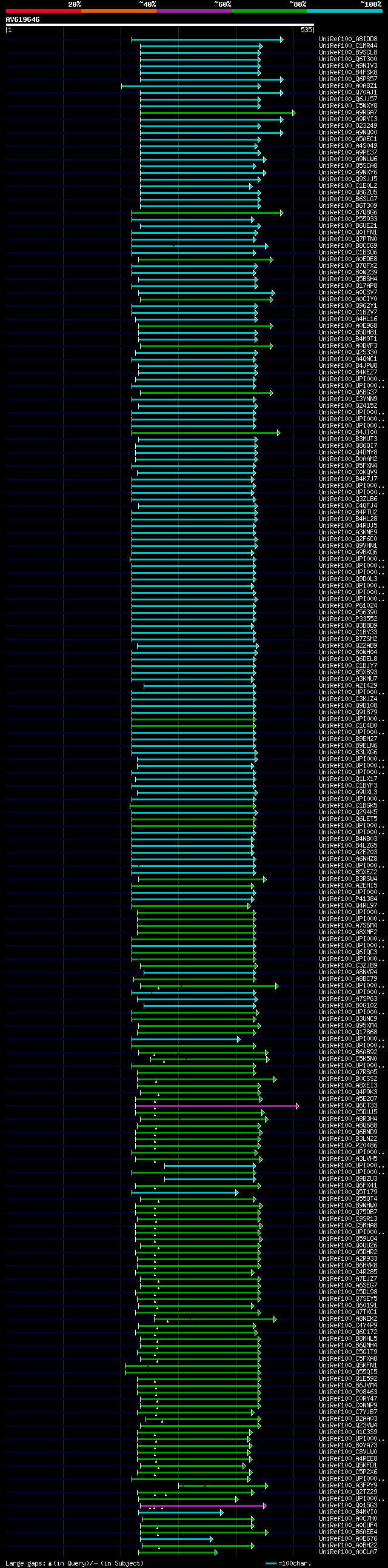
Task: Click the cyan ~100% identity legend segment
Action: click(x=344, y=11)
